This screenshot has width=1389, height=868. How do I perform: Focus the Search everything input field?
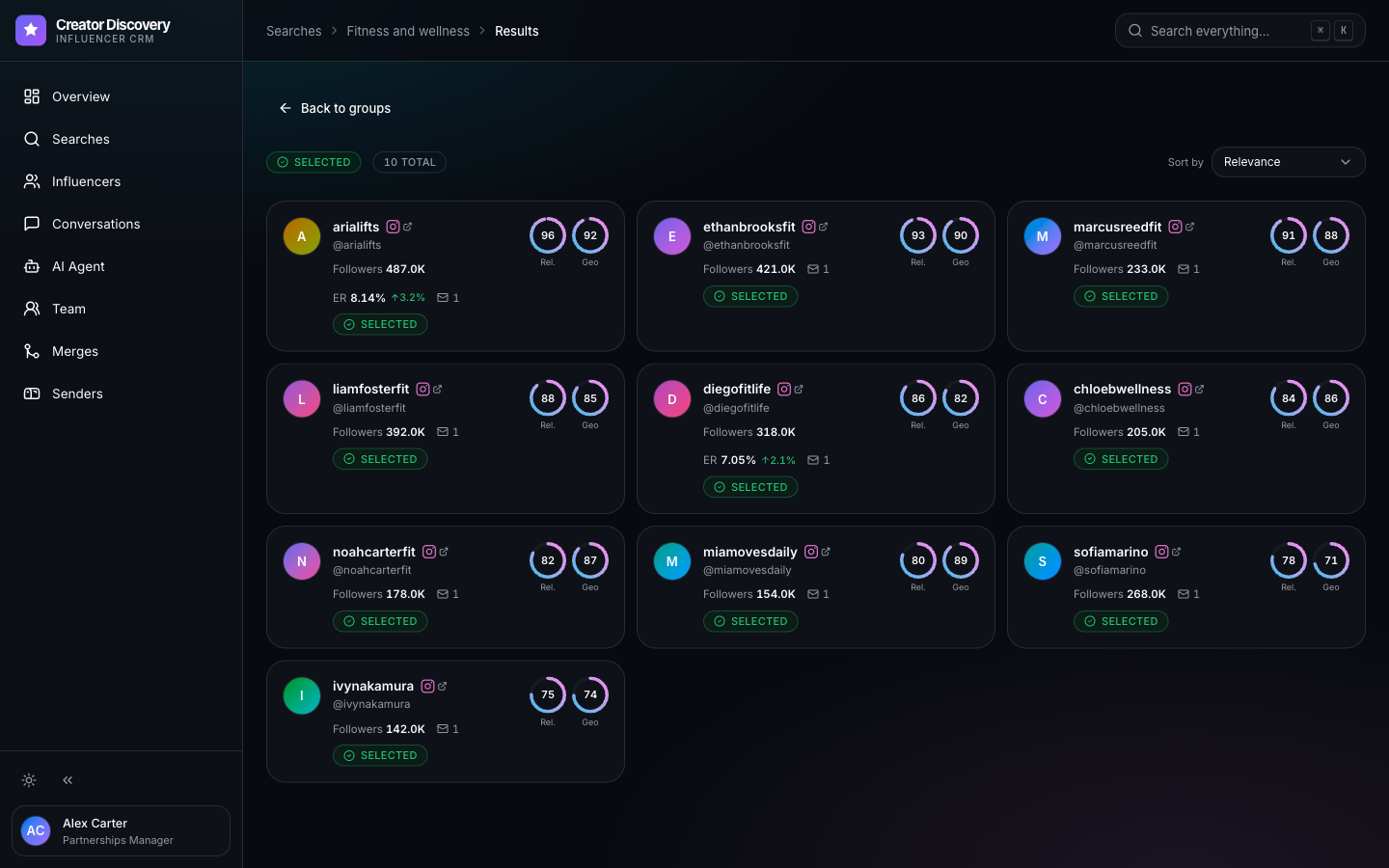(x=1239, y=31)
